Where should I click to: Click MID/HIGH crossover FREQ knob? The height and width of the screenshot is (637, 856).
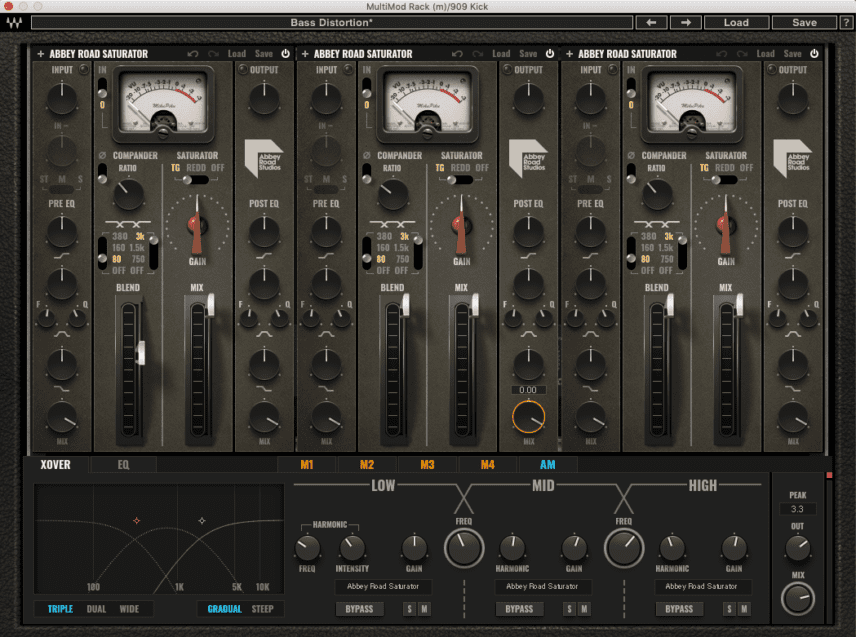623,547
